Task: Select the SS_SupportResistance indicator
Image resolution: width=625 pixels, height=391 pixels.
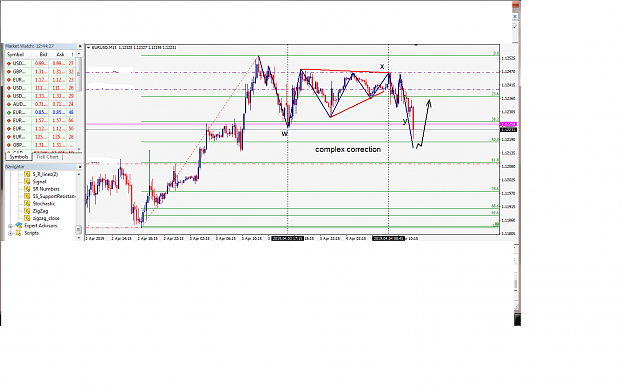Action: pos(54,196)
